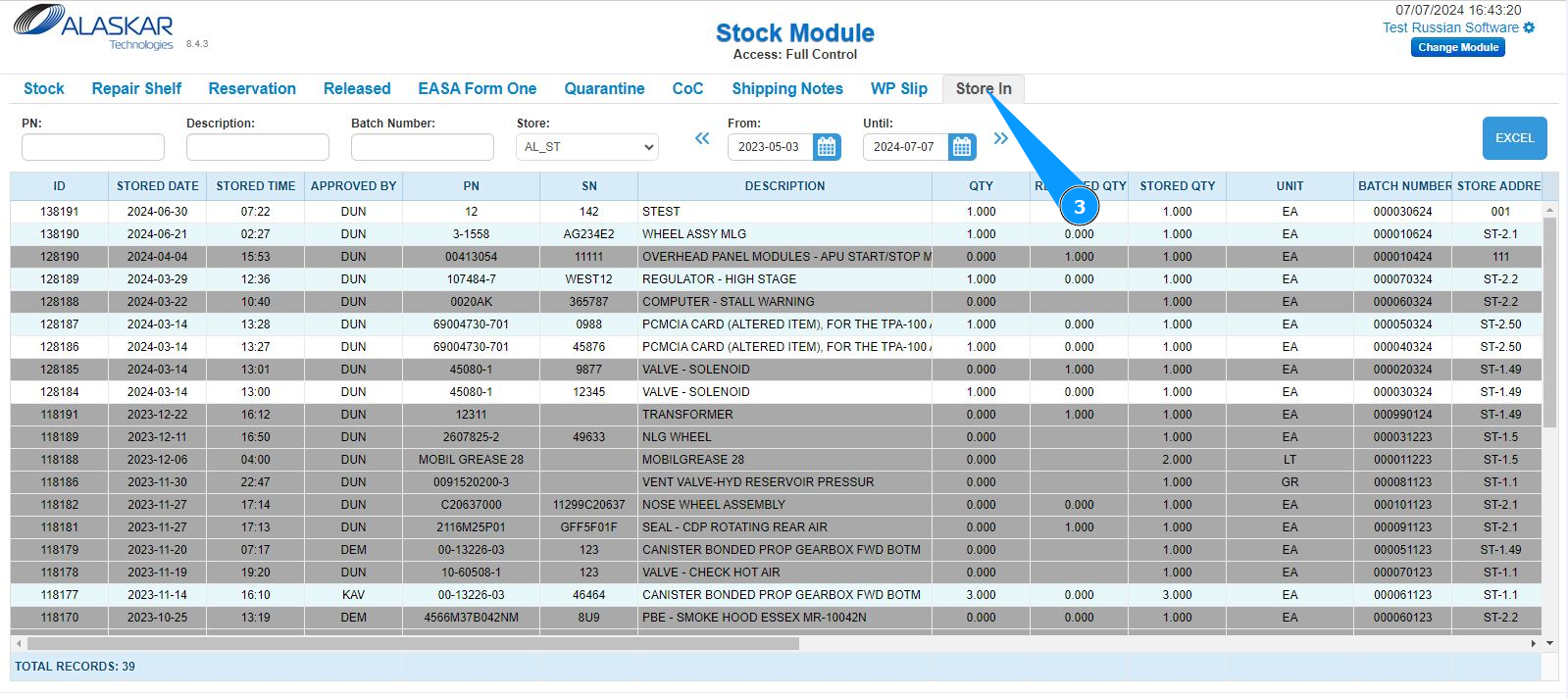The height and width of the screenshot is (698, 1568).
Task: Expand the Store dropdown
Action: (x=587, y=147)
